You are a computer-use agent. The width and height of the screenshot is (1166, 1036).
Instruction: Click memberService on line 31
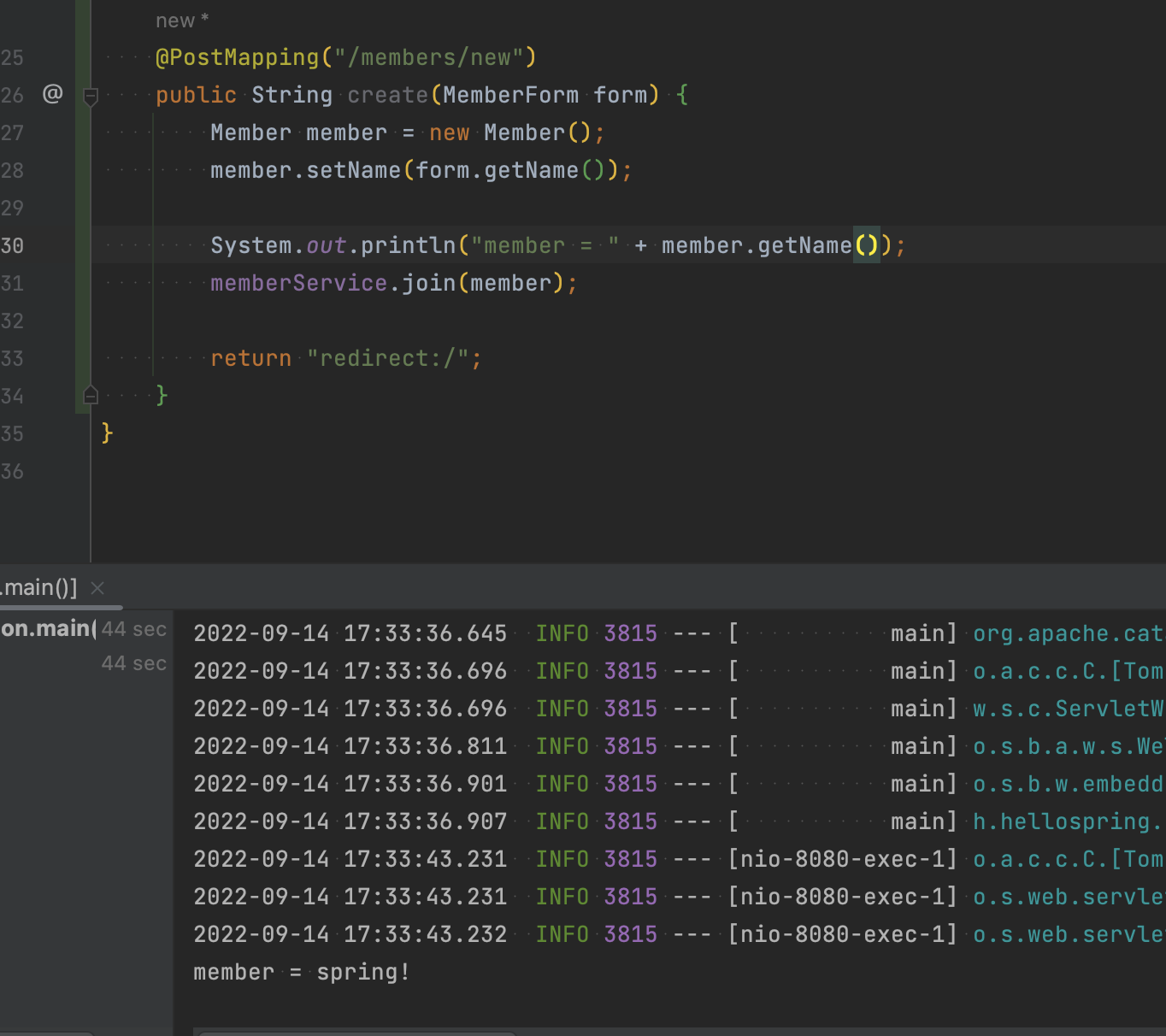pyautogui.click(x=298, y=283)
